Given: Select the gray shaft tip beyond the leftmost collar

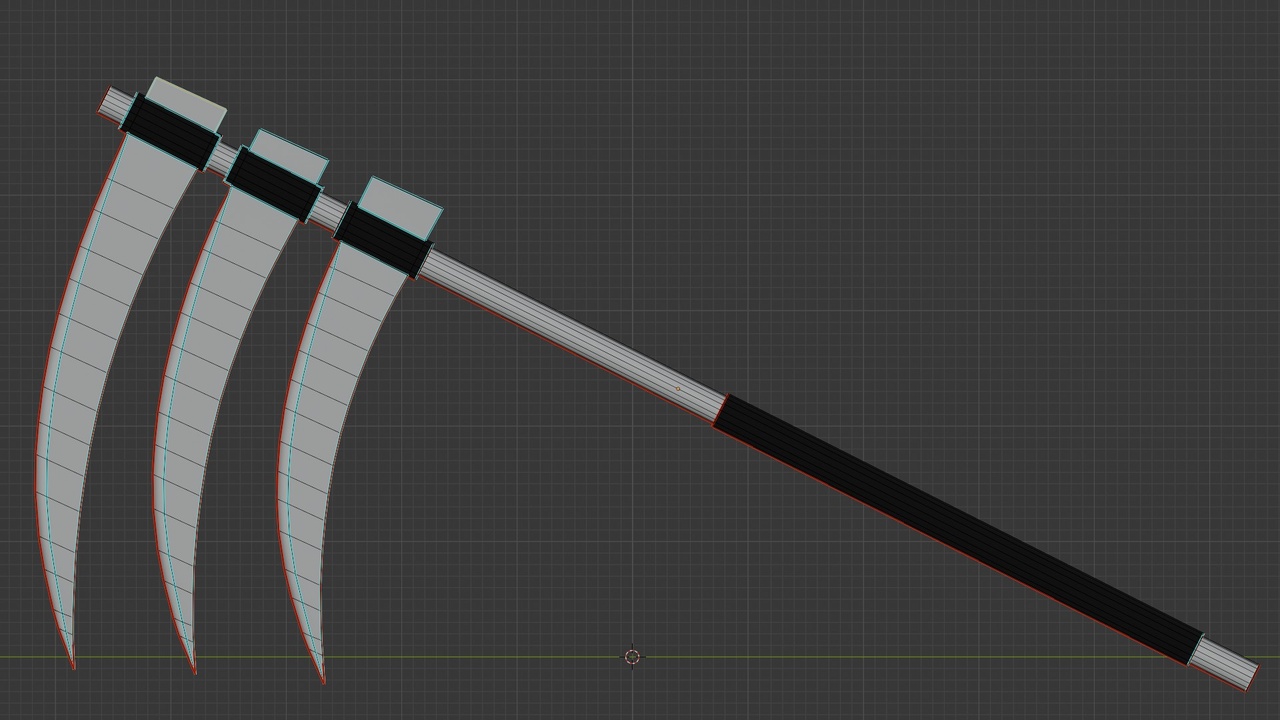Looking at the screenshot, I should tap(116, 103).
